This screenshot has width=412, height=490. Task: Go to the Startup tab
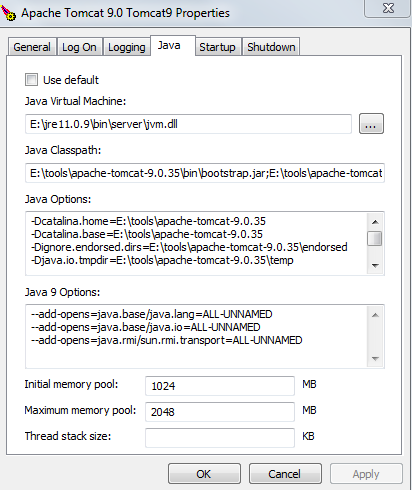[x=217, y=47]
